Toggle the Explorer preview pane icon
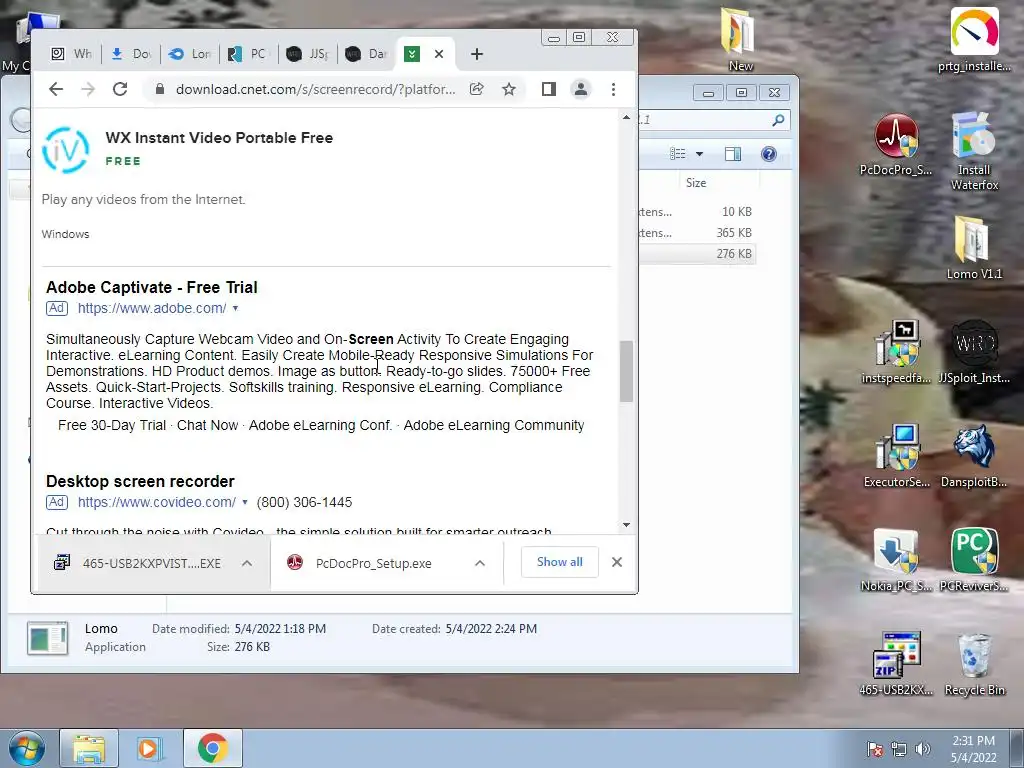Screen dimensions: 1024x768 [733, 154]
